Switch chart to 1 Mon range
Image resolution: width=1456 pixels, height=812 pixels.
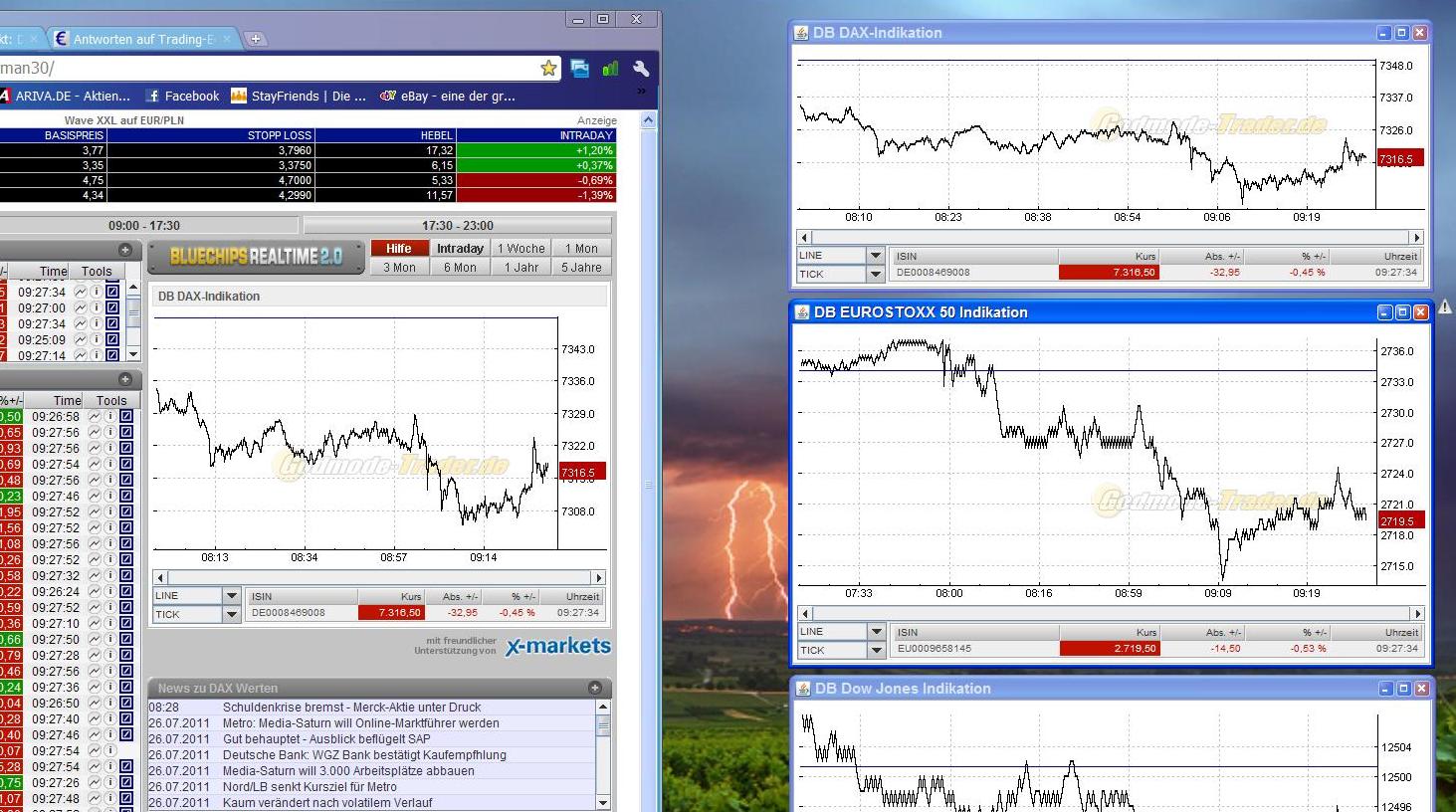coord(581,249)
